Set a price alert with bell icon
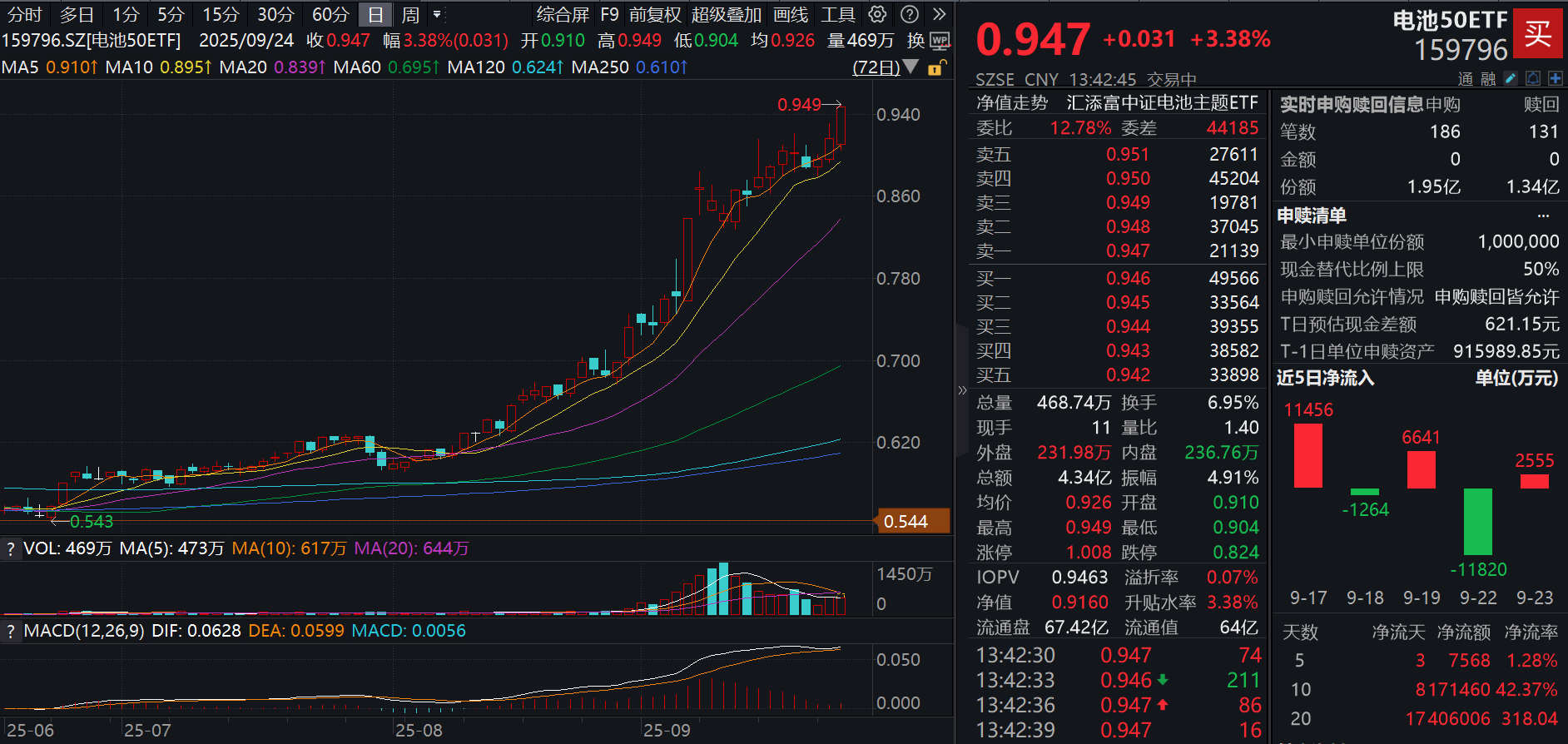This screenshot has width=1568, height=744. coord(1533,78)
